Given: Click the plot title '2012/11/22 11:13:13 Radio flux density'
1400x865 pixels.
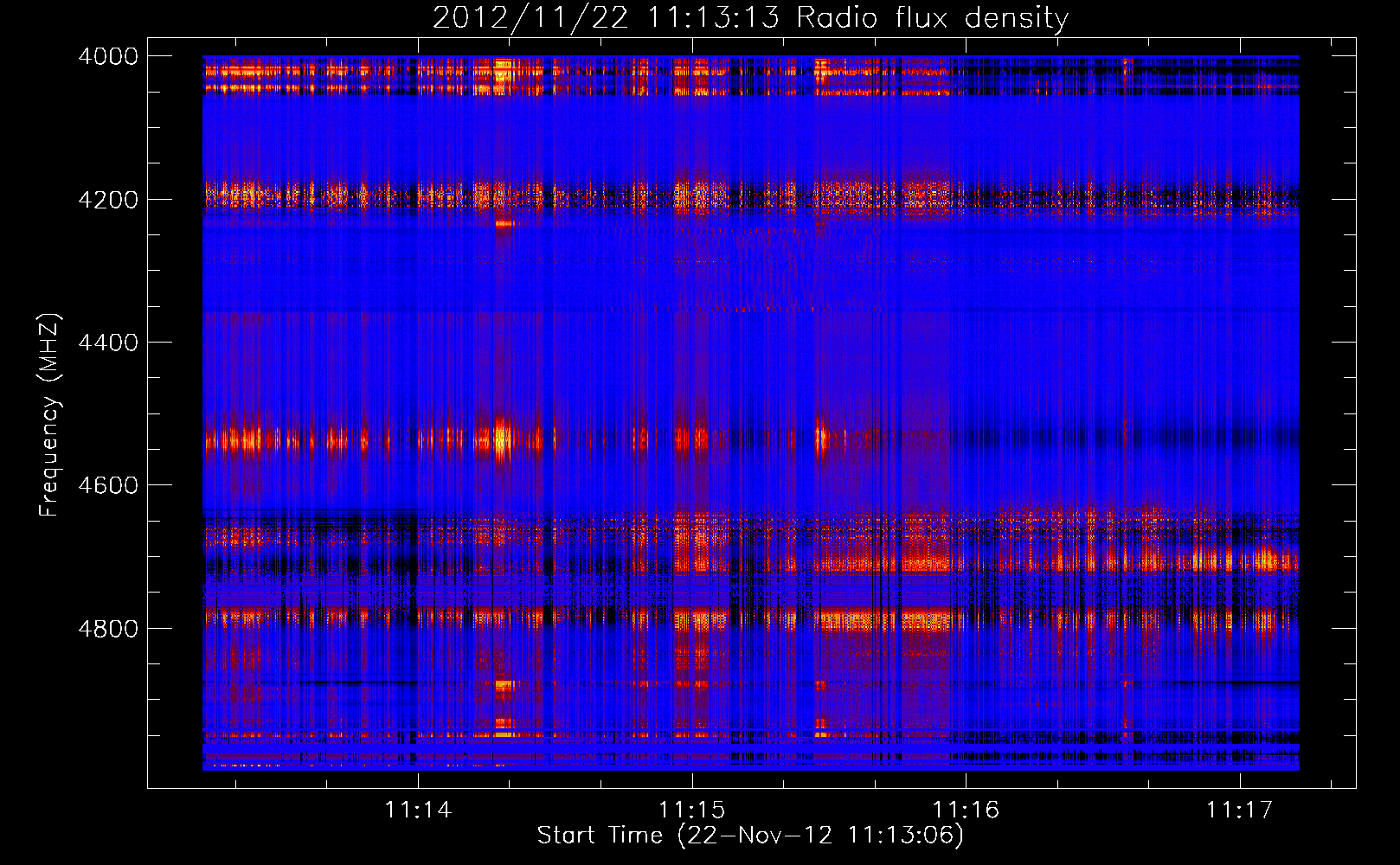Looking at the screenshot, I should [x=750, y=17].
